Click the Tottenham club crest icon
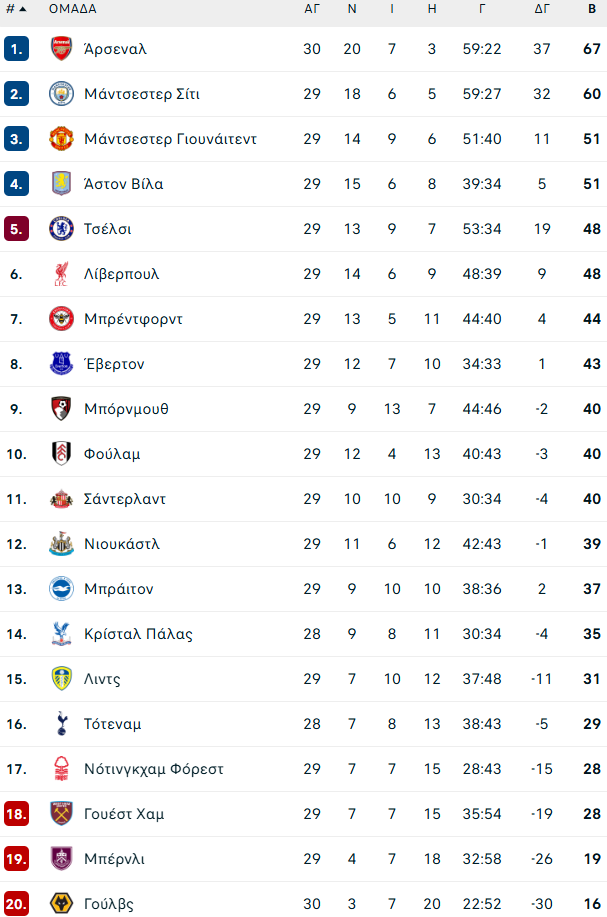The image size is (607, 917). click(62, 724)
